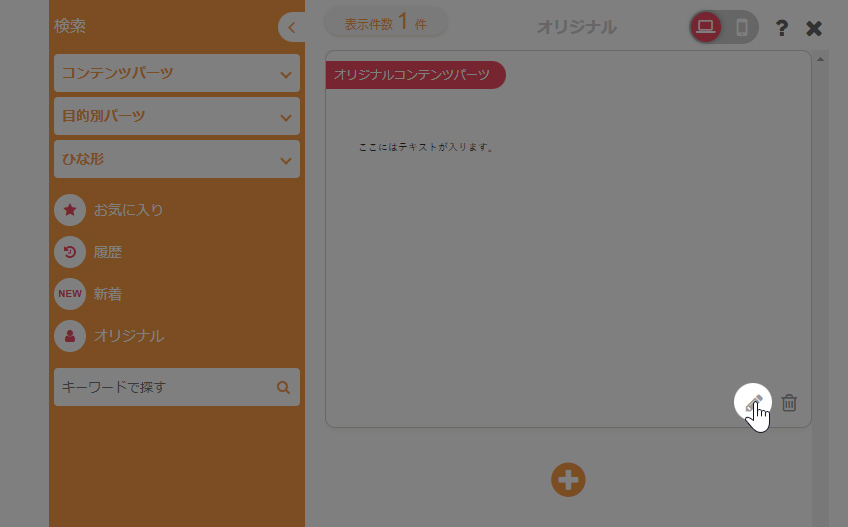Open お気に入り favorites list
The height and width of the screenshot is (527, 848).
click(x=128, y=210)
